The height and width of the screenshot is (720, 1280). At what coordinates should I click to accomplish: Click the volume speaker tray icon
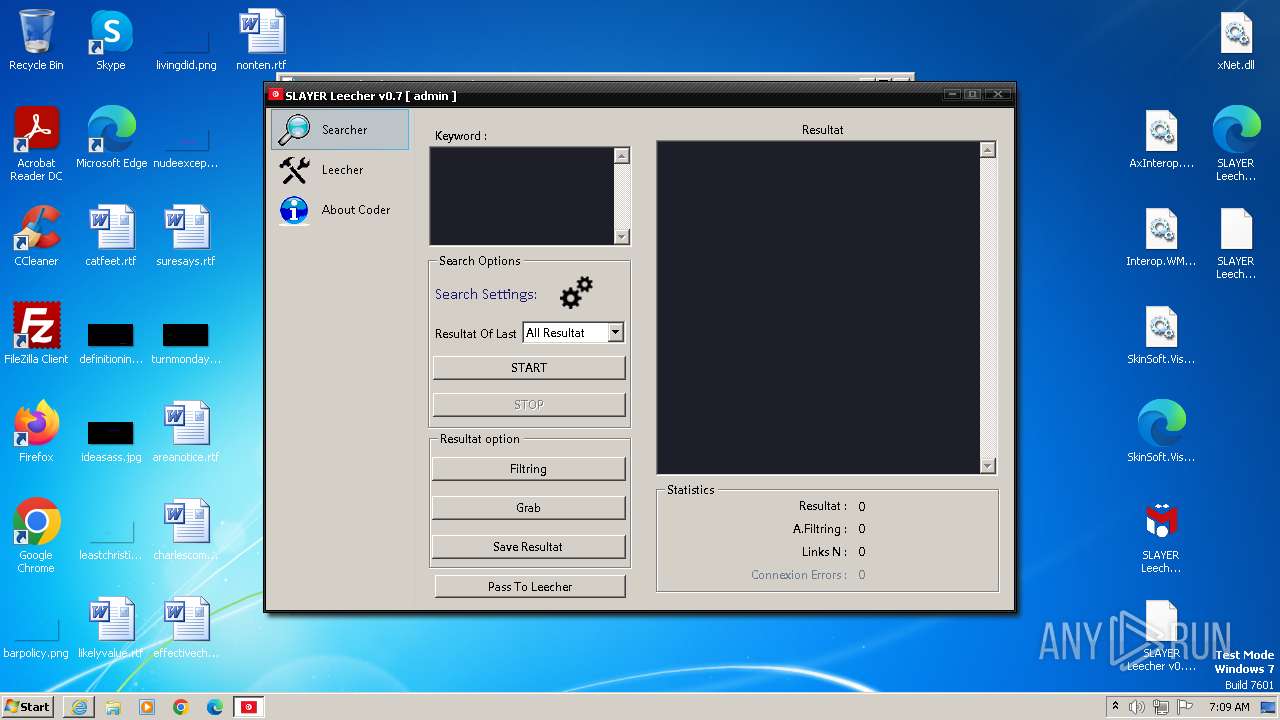[1137, 707]
